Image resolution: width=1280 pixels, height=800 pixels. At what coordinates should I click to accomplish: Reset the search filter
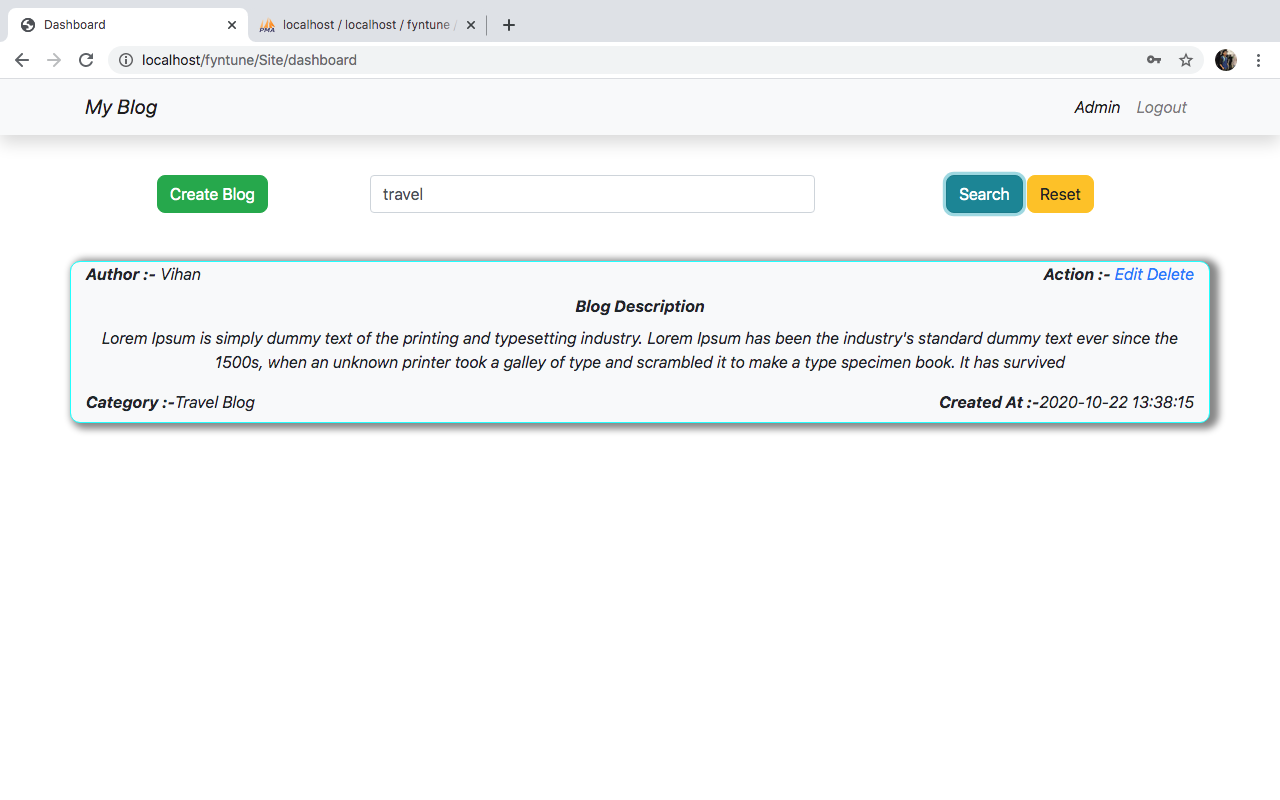[1060, 194]
